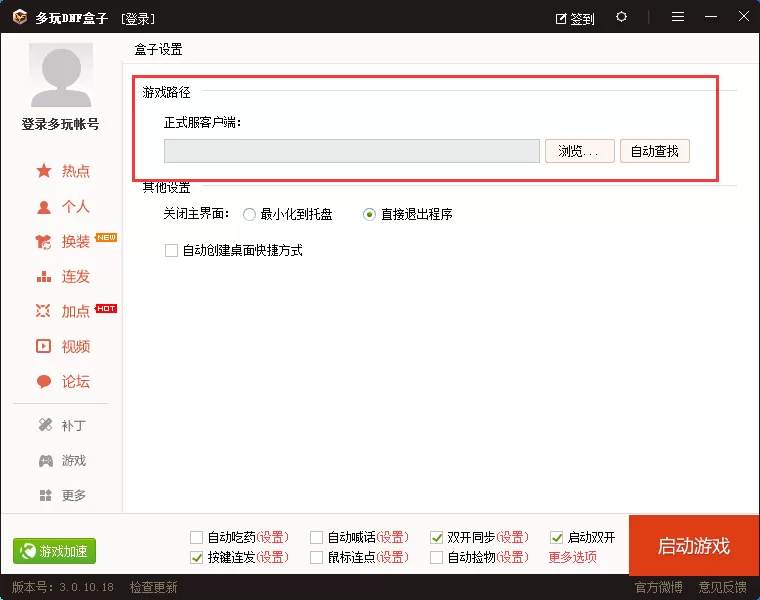Open 设置 link for 自动捡物
Viewport: 760px width, 600px height.
pos(512,558)
